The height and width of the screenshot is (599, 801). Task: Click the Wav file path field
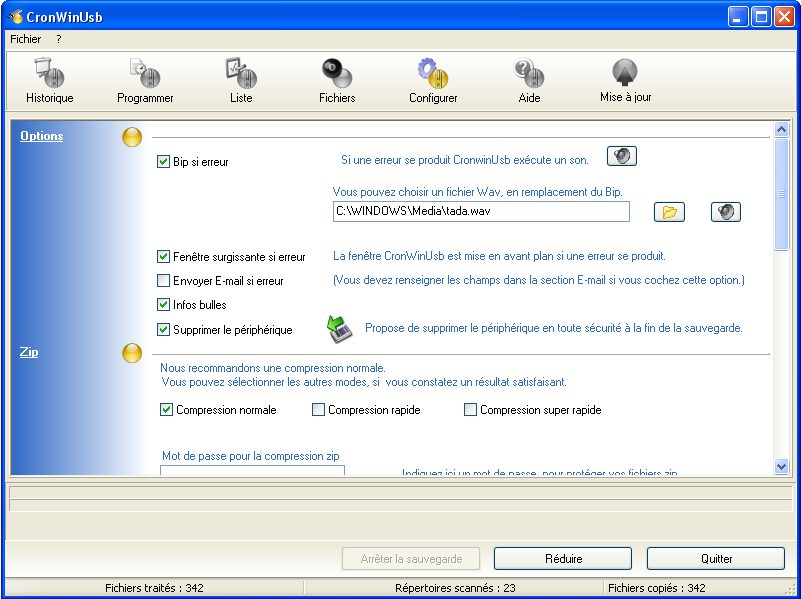coord(481,211)
